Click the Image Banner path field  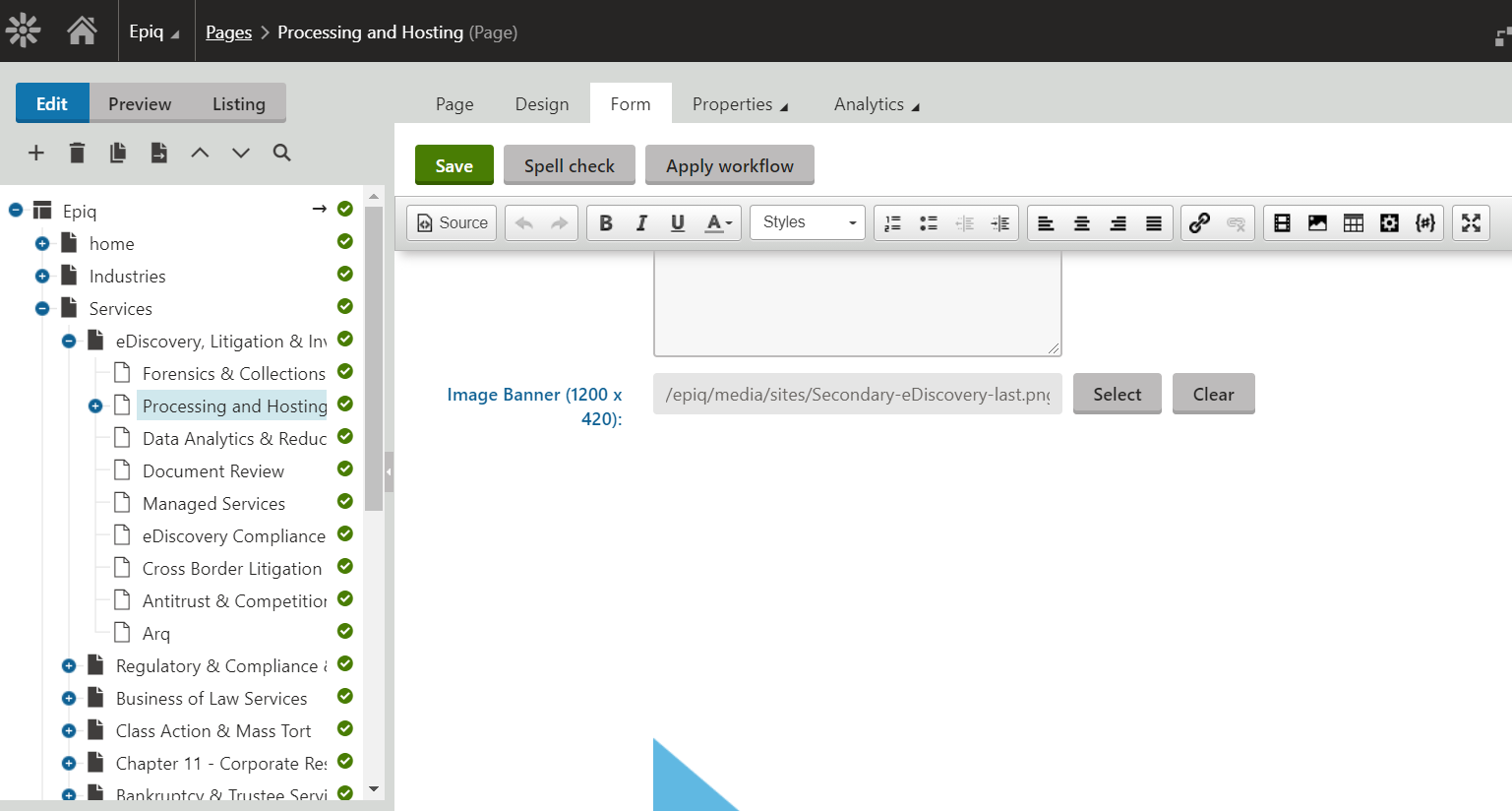pyautogui.click(x=857, y=394)
